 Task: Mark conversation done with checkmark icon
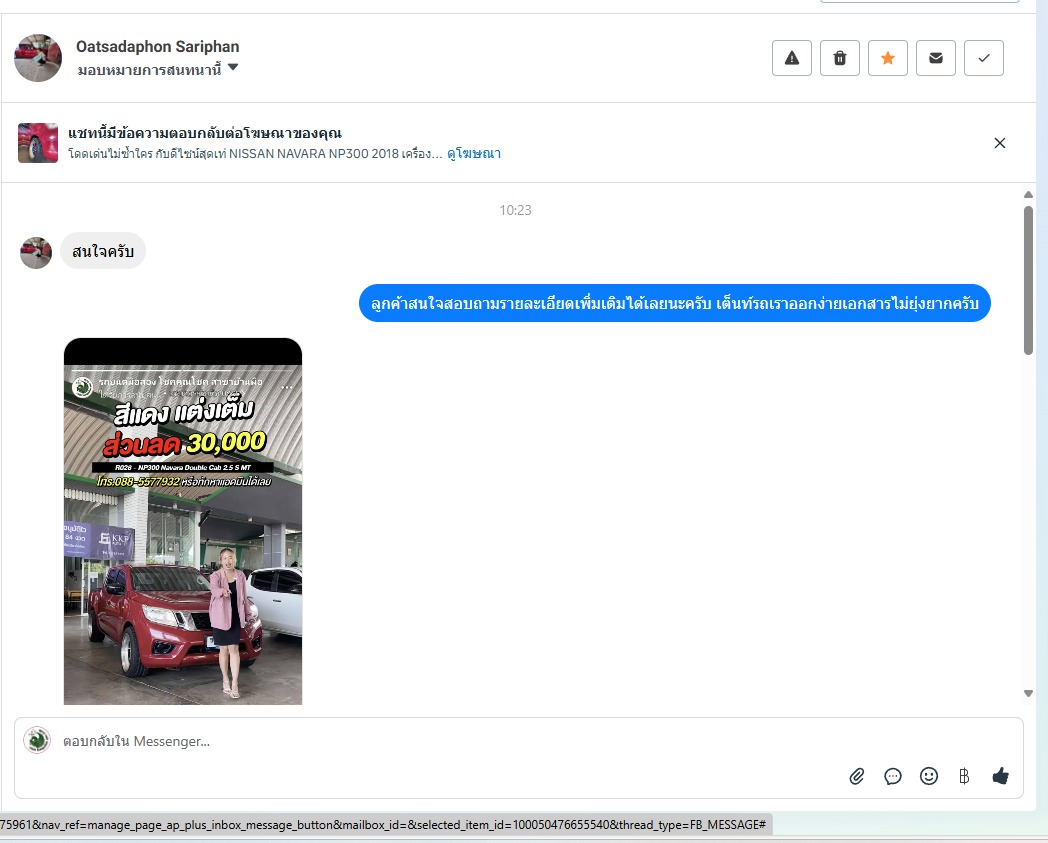984,58
